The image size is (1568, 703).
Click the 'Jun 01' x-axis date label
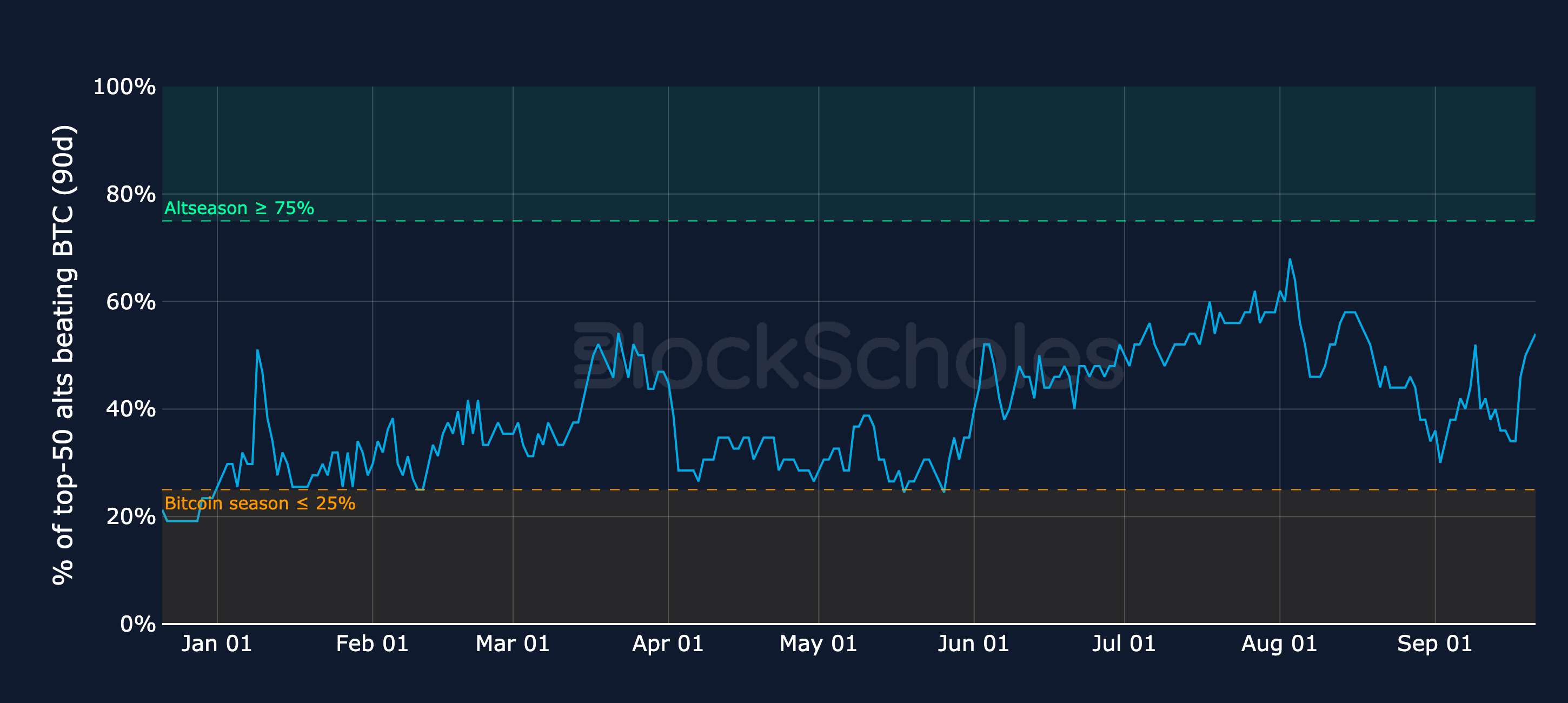[x=973, y=644]
